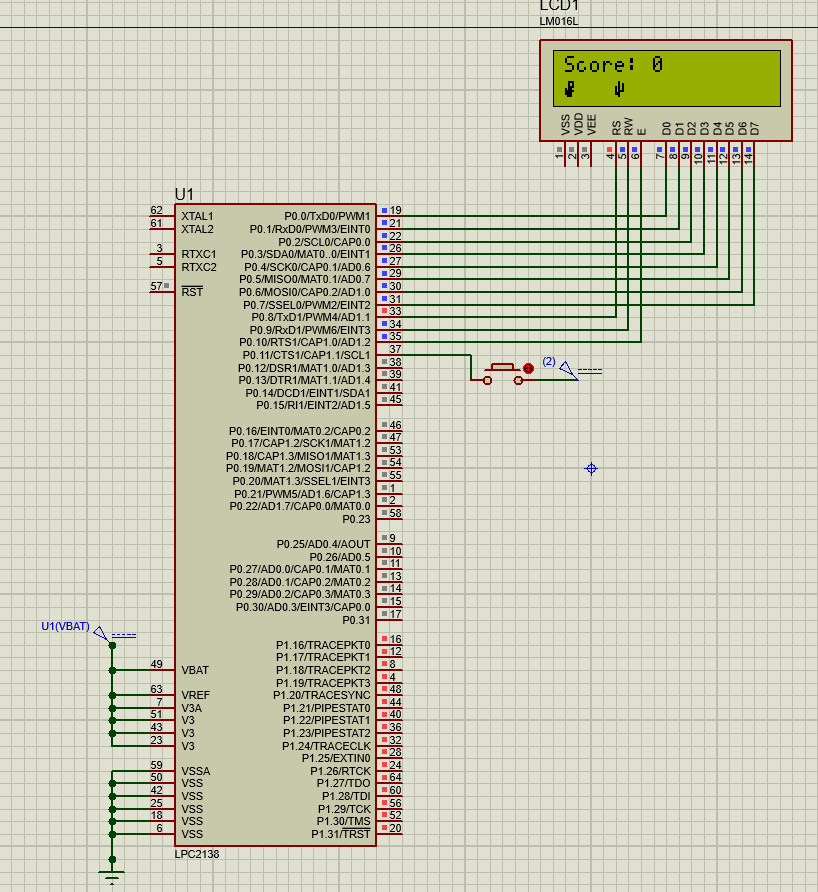
Task: Click the RST pin name on U1
Action: tap(192, 292)
